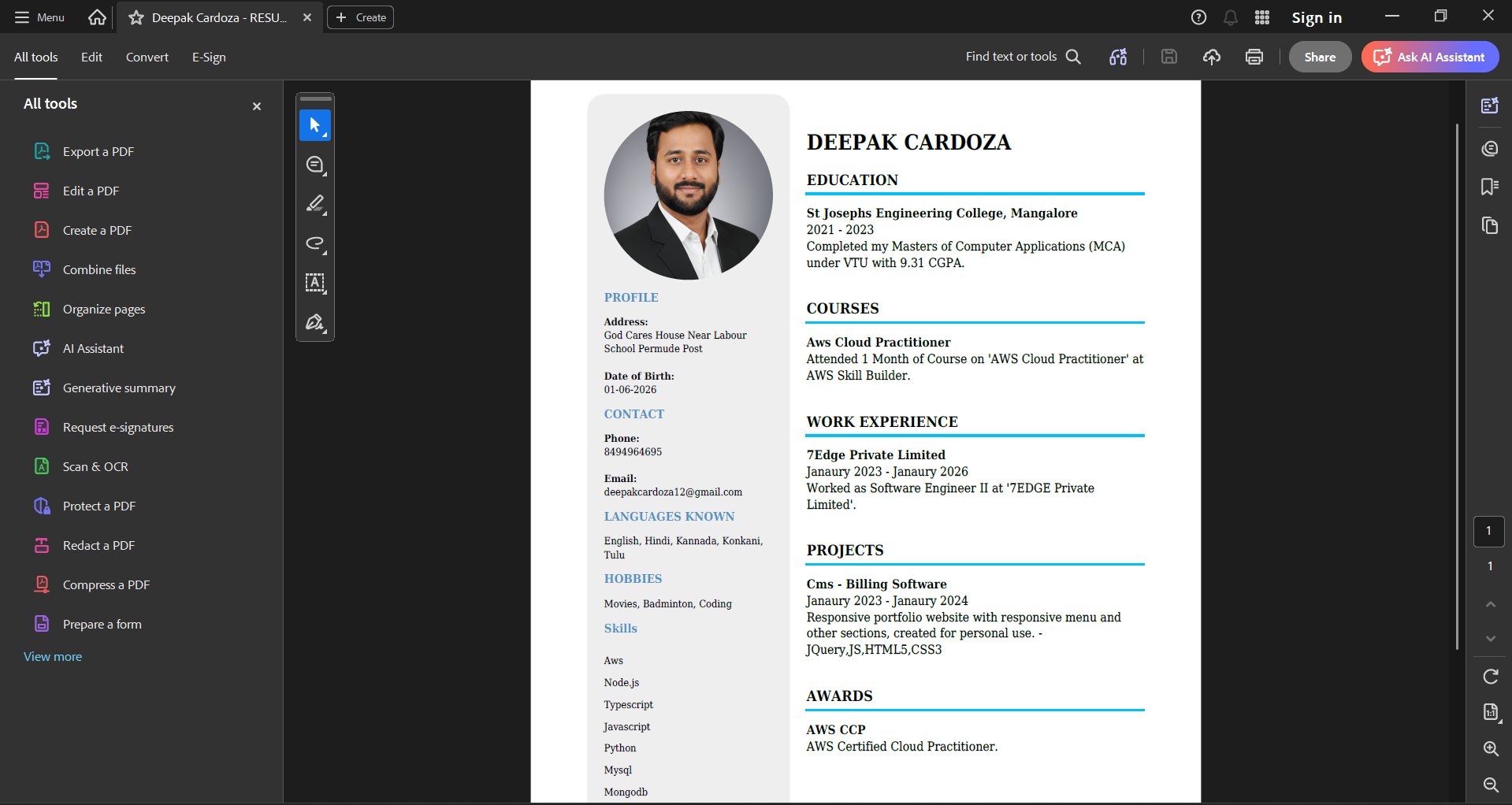Click the '7Edge Private Limited' text

(x=875, y=454)
